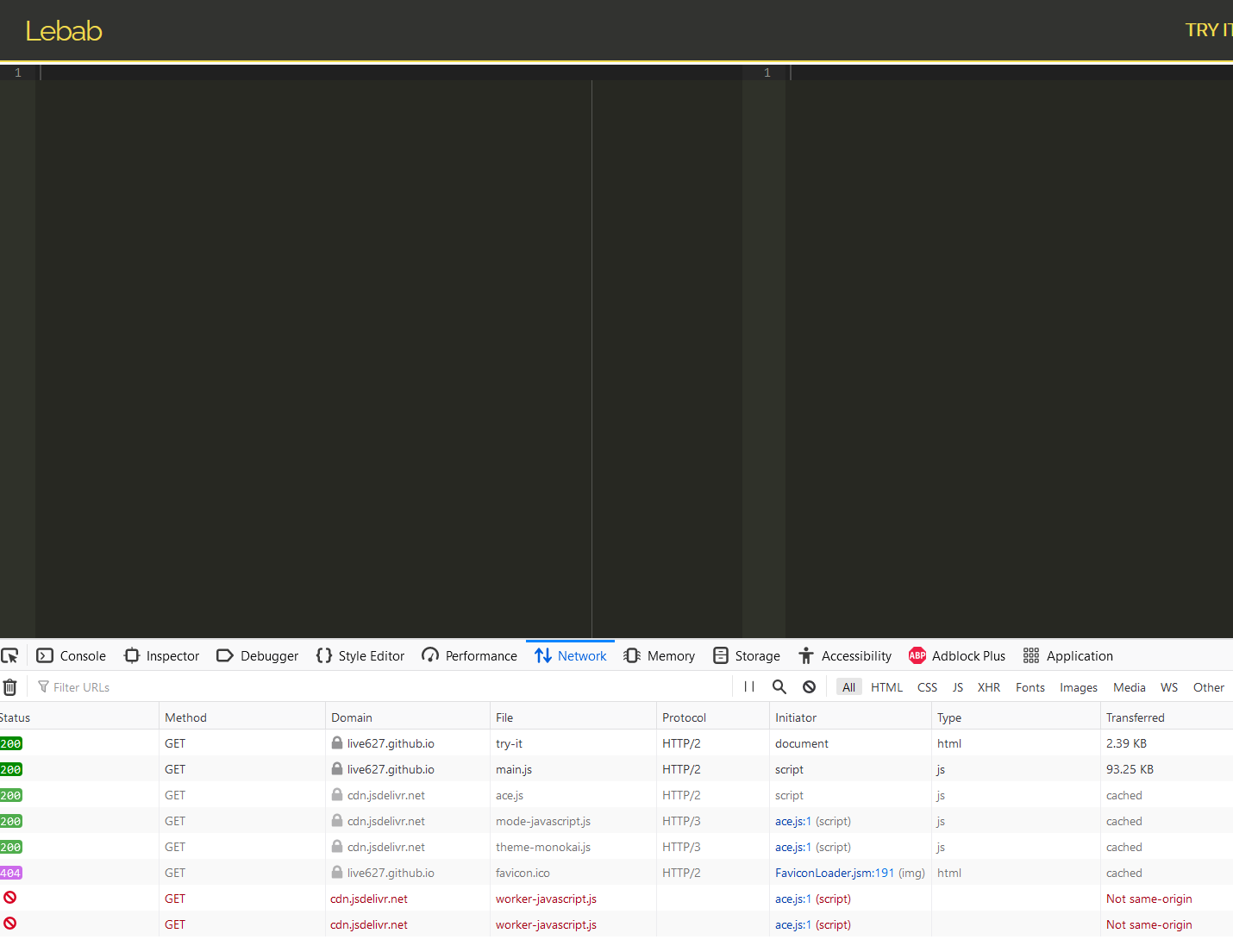
Task: Click lock icon of main.js row
Action: tap(337, 768)
